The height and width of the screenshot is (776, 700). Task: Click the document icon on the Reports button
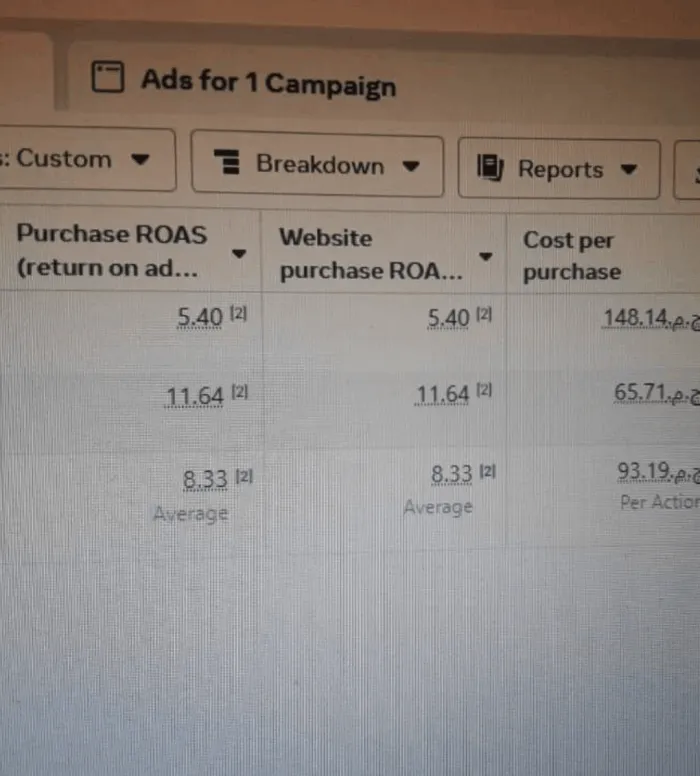pyautogui.click(x=490, y=167)
